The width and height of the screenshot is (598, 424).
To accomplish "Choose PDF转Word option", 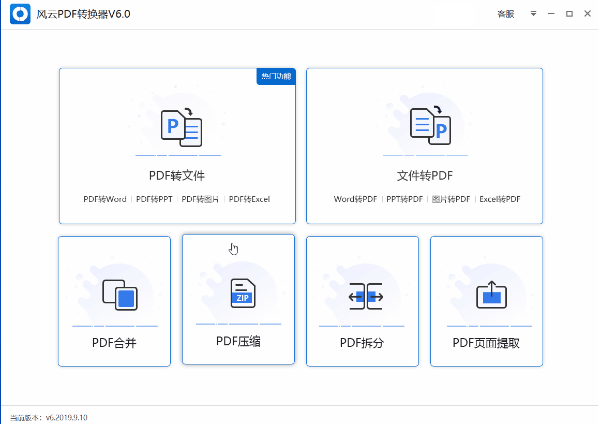I will click(x=105, y=199).
